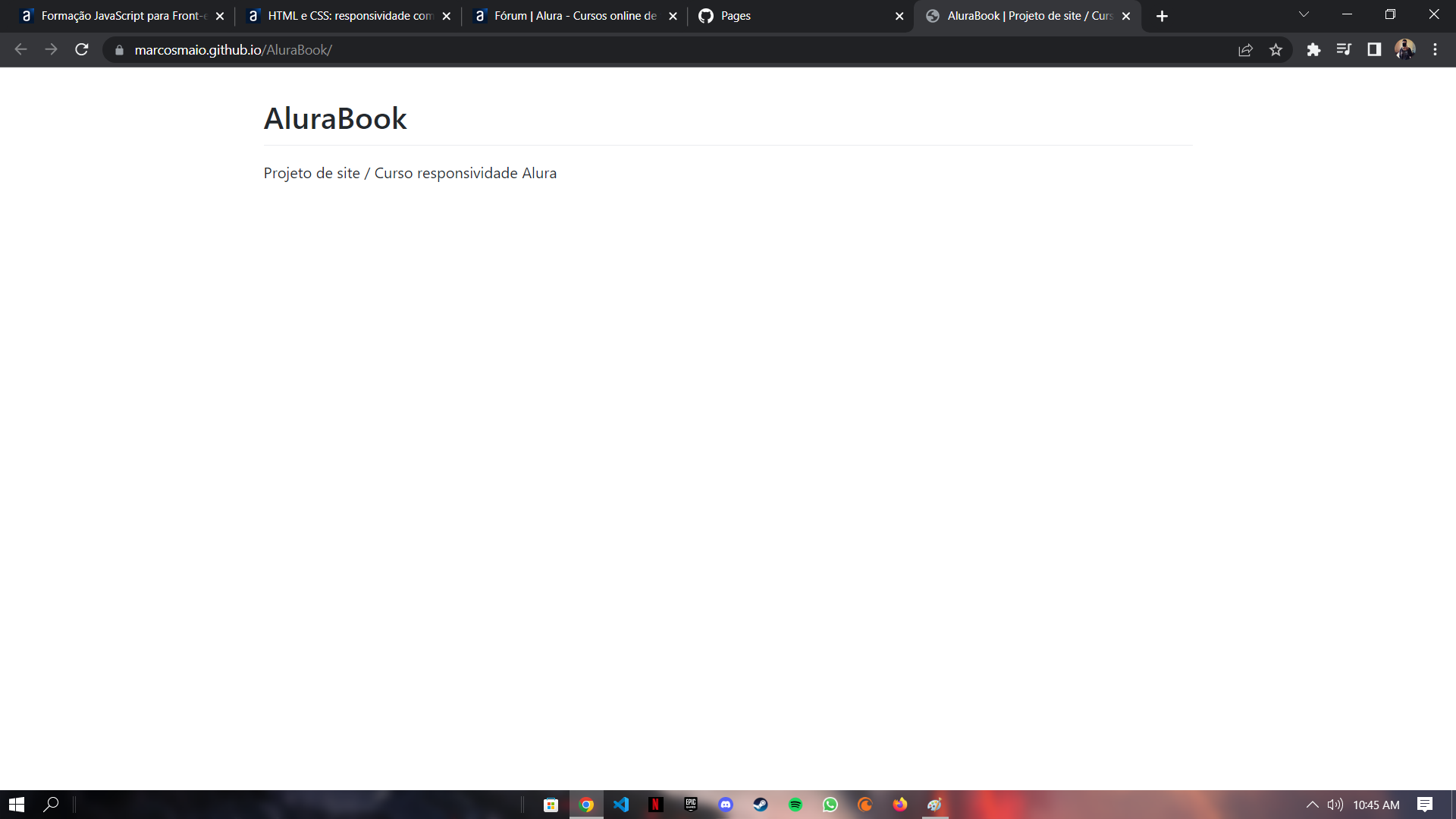Minimize the Chrome window
The height and width of the screenshot is (819, 1456).
[1347, 14]
